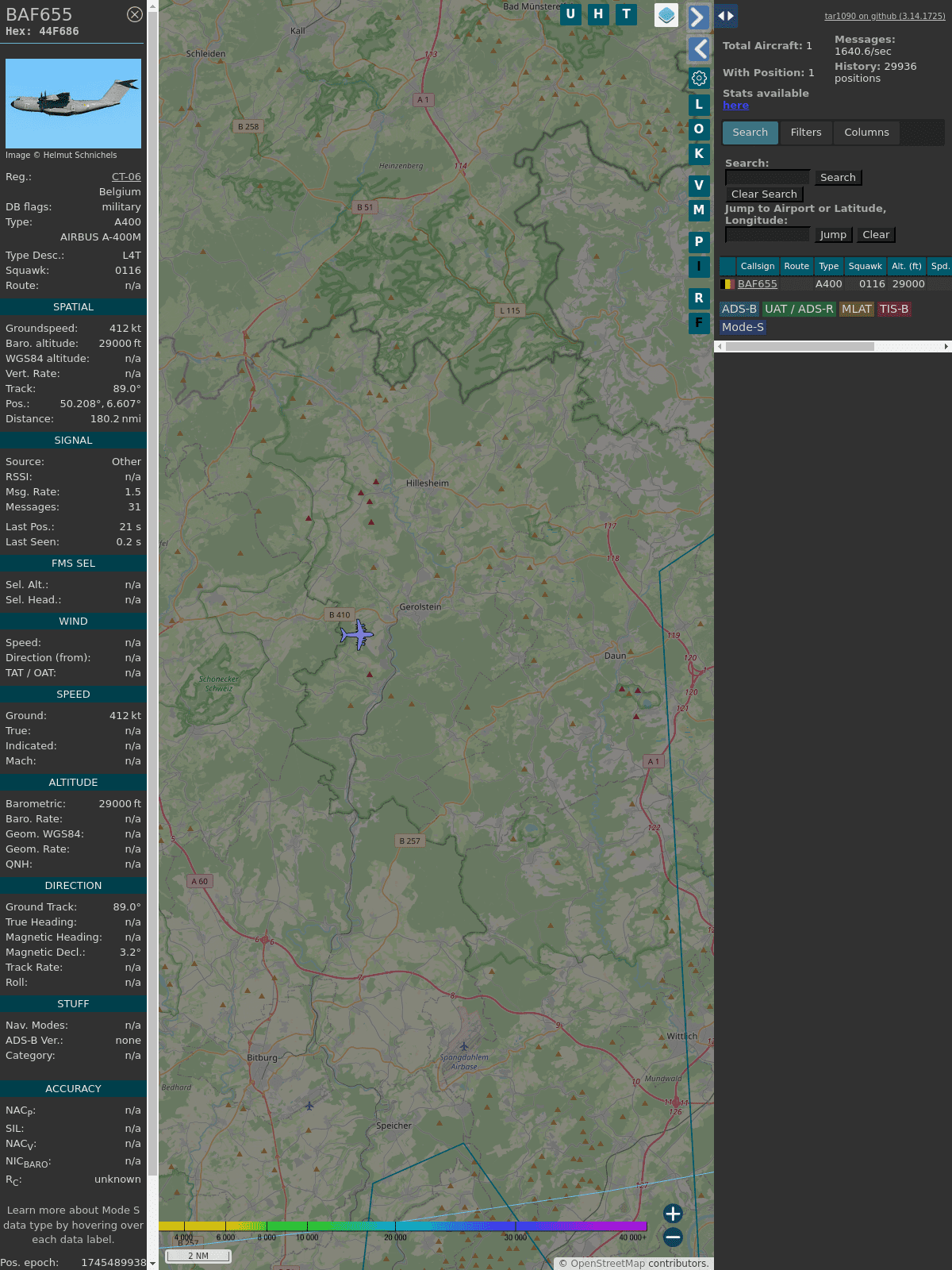Image resolution: width=952 pixels, height=1270 pixels.
Task: Click the left-arrow sidebar collapse button
Action: [x=698, y=49]
